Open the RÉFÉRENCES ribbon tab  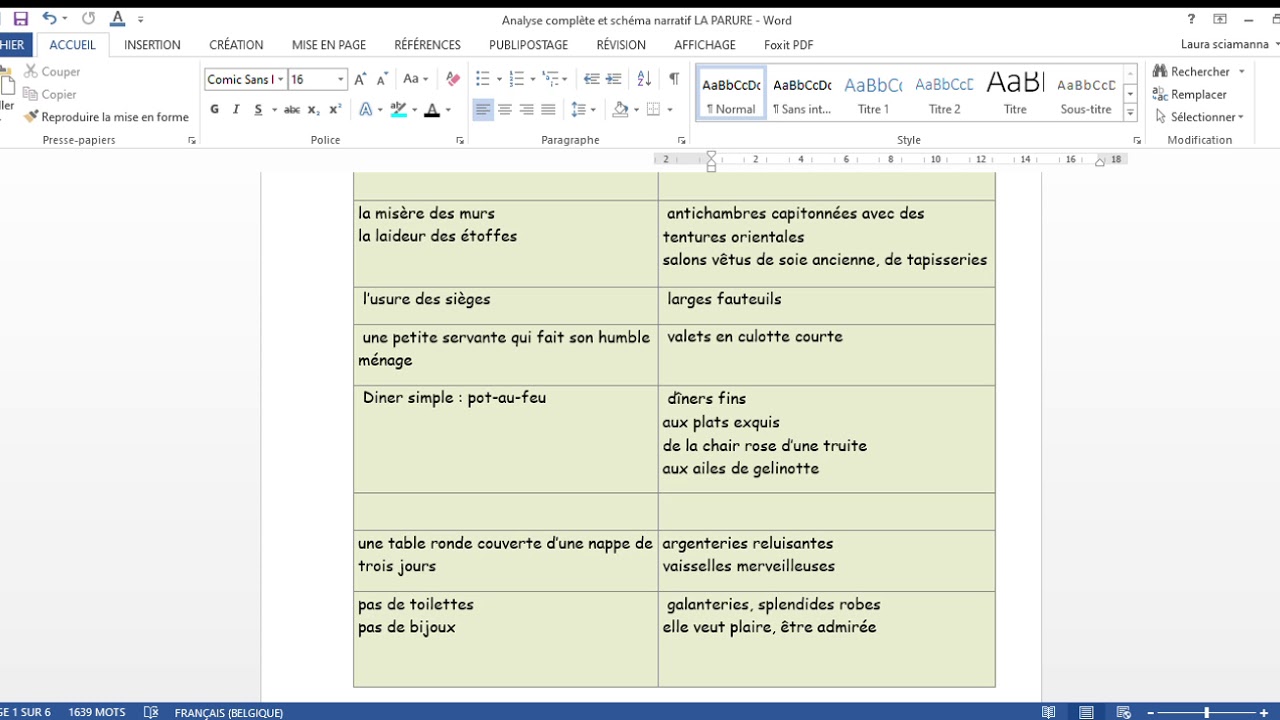[427, 45]
